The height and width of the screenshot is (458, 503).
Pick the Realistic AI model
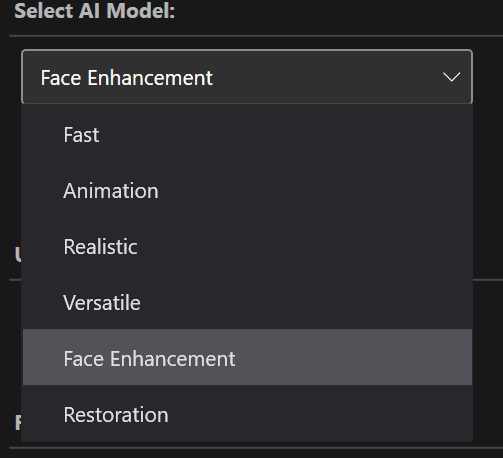pyautogui.click(x=247, y=247)
